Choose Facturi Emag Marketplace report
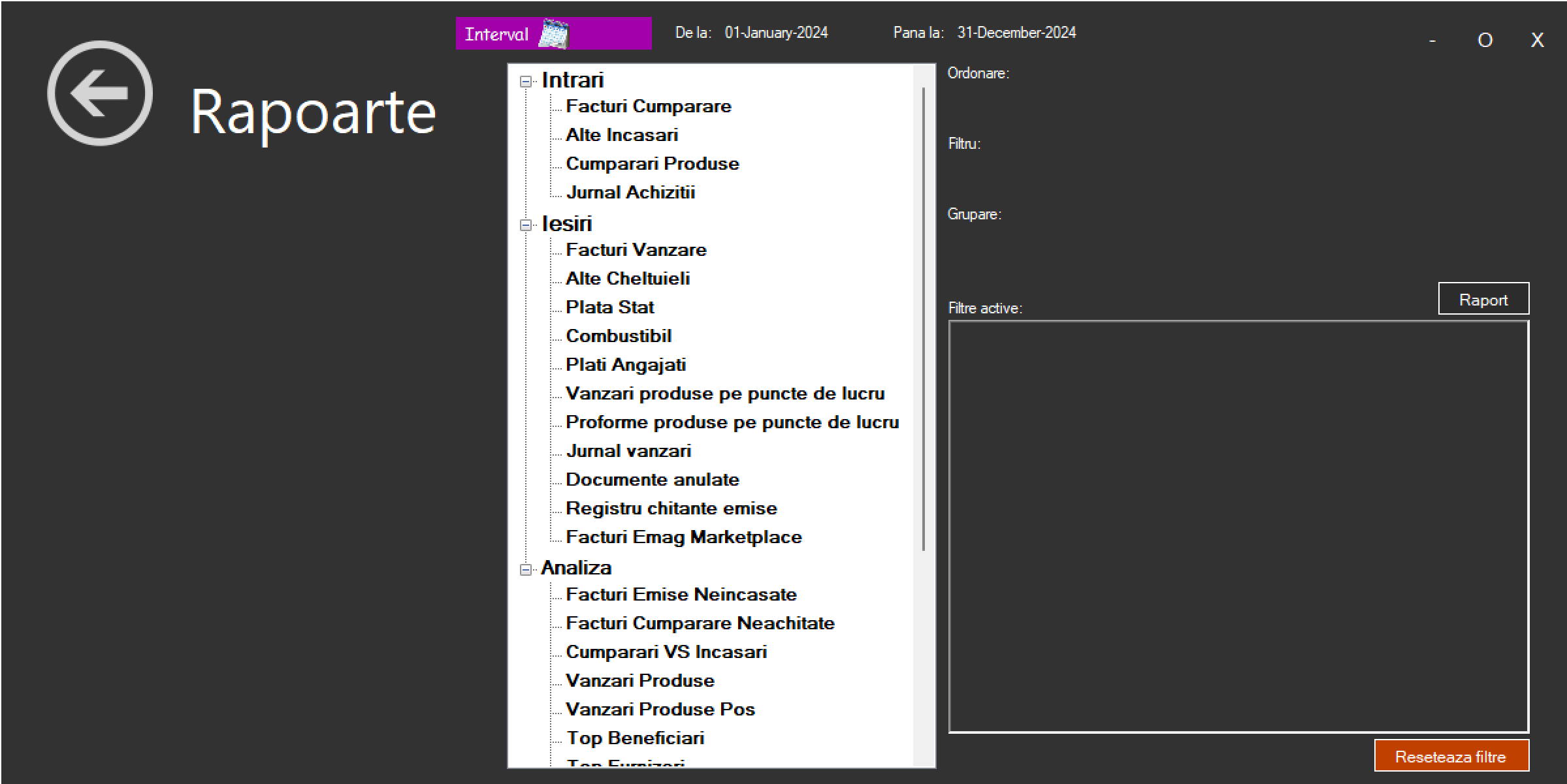 point(683,537)
